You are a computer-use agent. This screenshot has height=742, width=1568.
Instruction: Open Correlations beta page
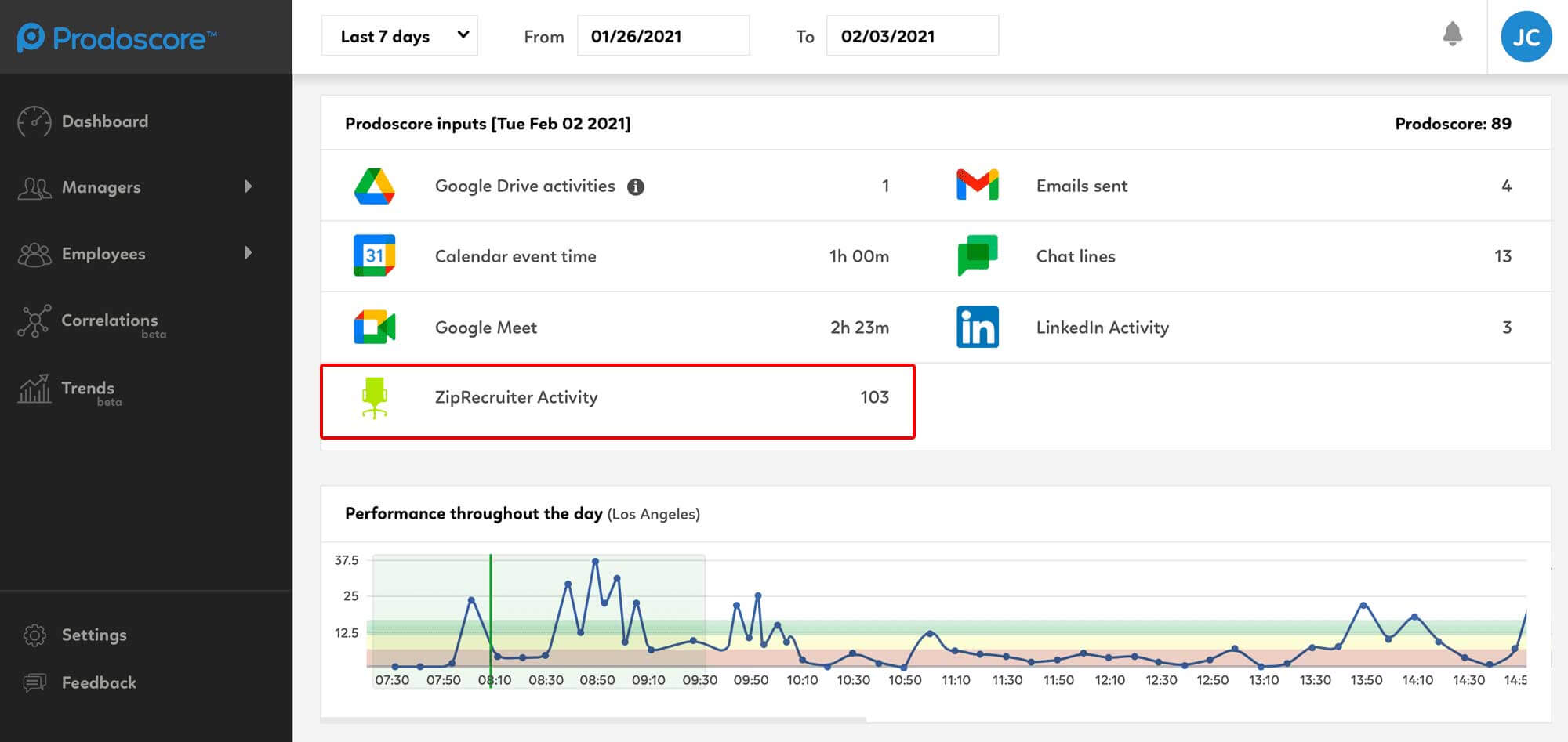110,320
